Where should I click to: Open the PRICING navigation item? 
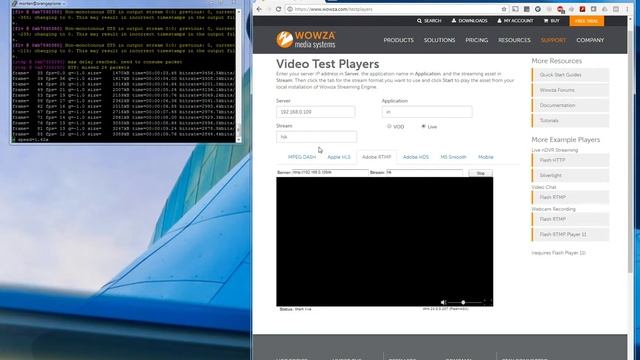(476, 40)
